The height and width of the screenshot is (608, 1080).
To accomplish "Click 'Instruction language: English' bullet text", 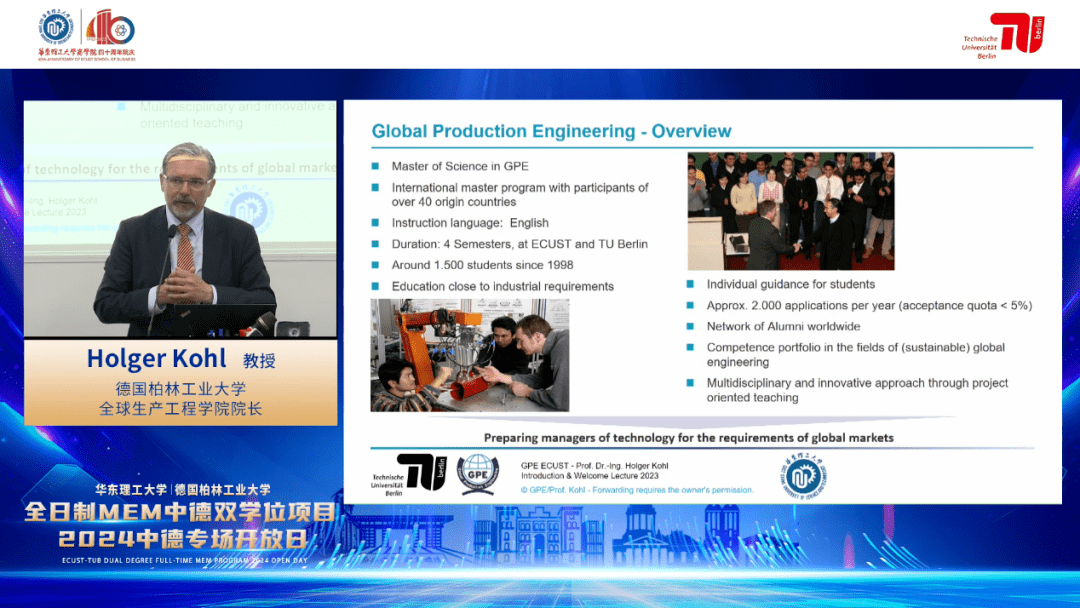I will click(470, 223).
